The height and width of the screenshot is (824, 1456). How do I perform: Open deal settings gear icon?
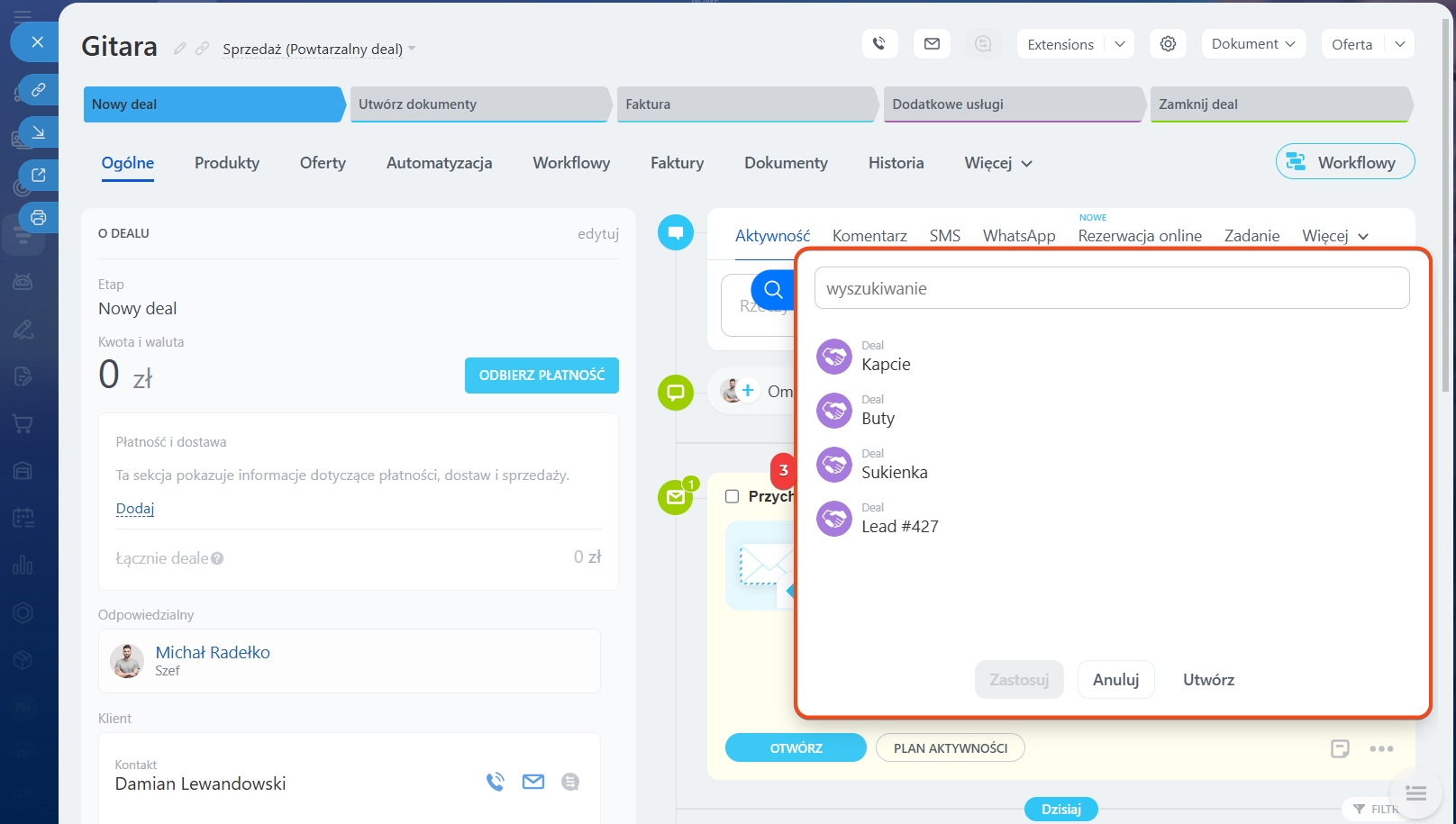click(x=1168, y=43)
